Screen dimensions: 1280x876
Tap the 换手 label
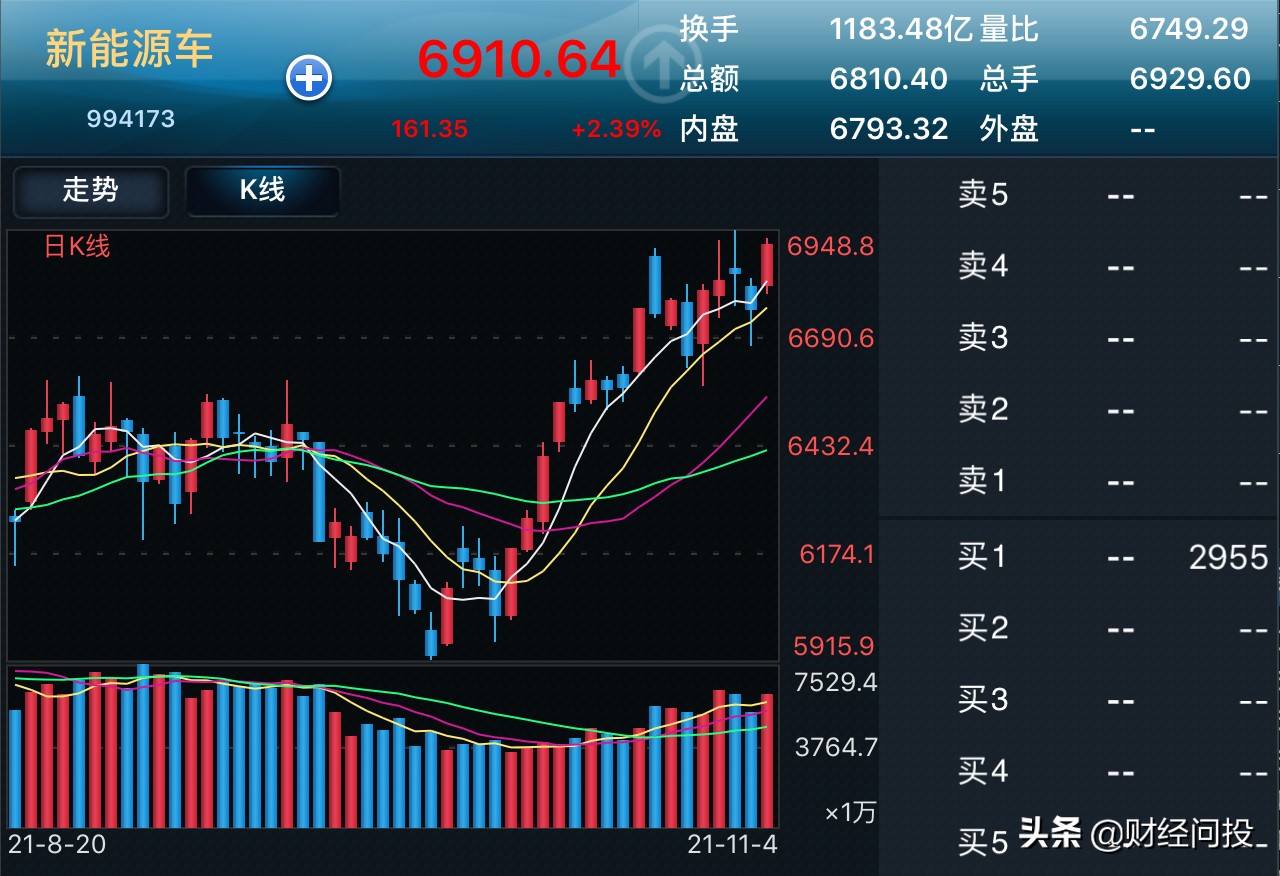point(709,28)
